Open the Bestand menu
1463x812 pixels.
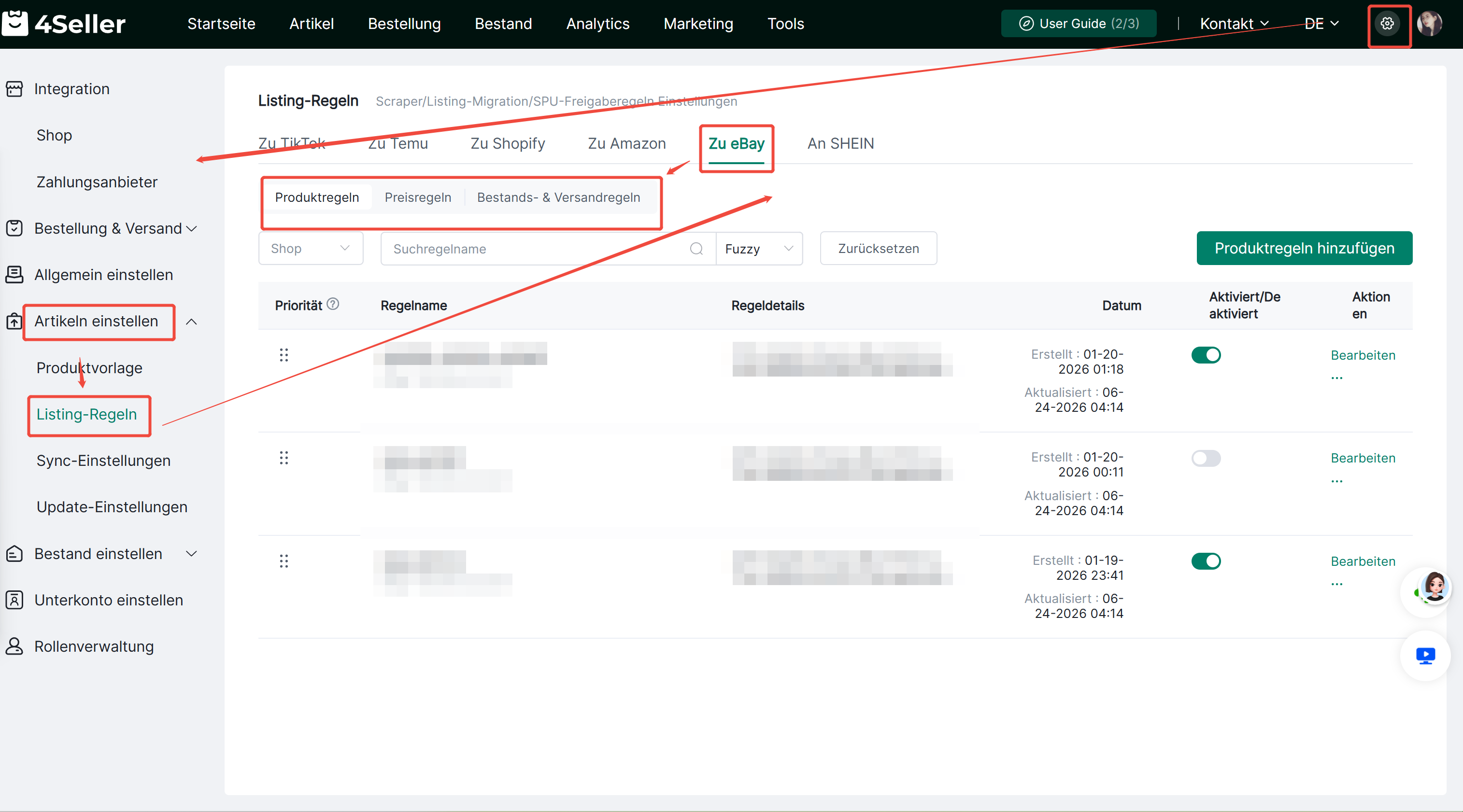point(503,23)
